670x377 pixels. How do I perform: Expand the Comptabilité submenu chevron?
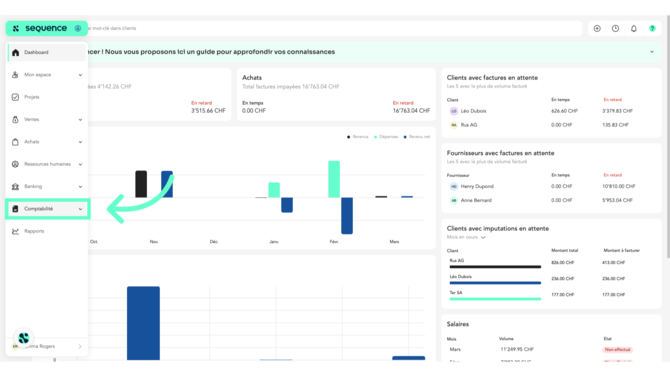pyautogui.click(x=80, y=209)
